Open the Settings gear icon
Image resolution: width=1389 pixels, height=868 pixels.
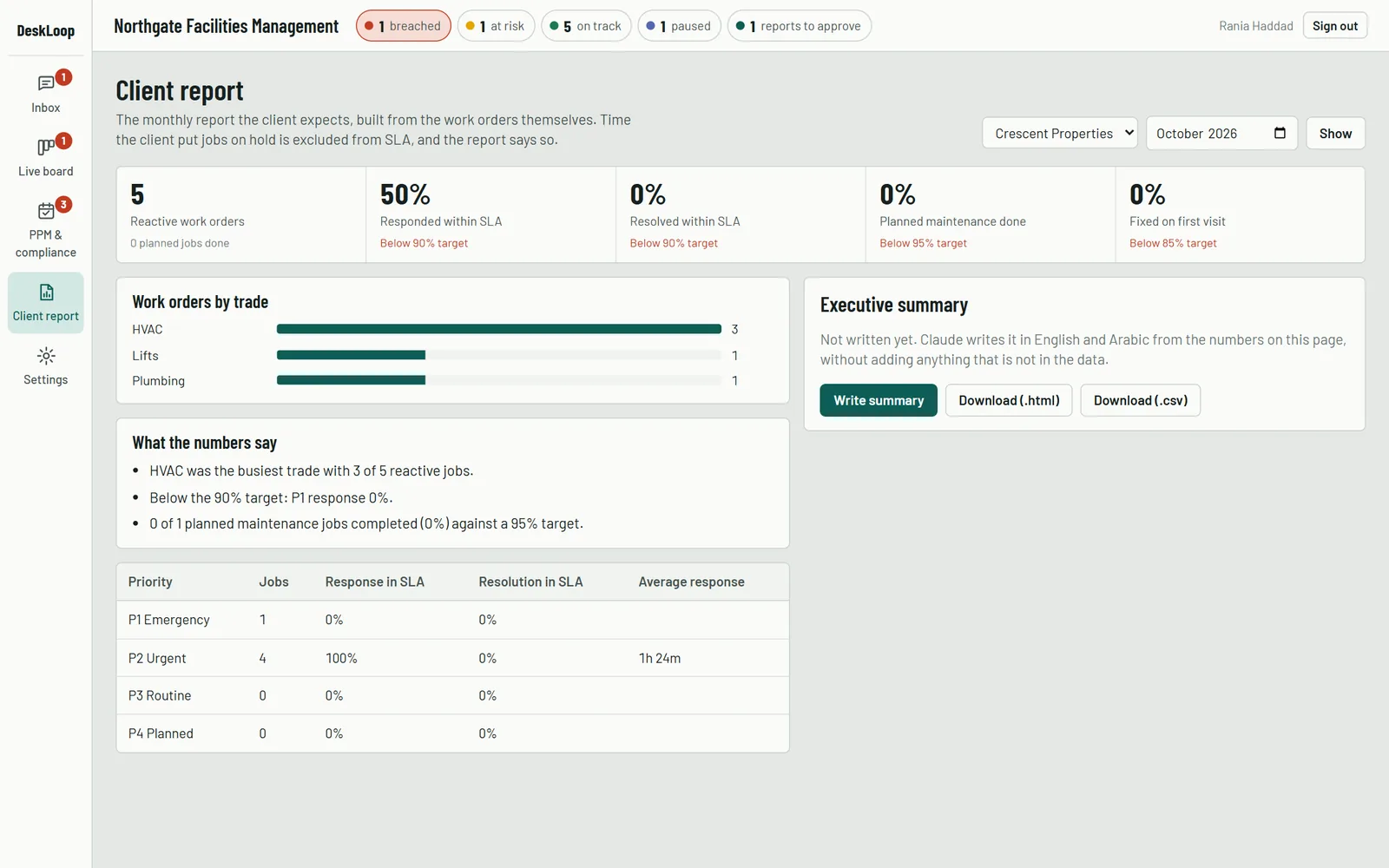coord(46,356)
